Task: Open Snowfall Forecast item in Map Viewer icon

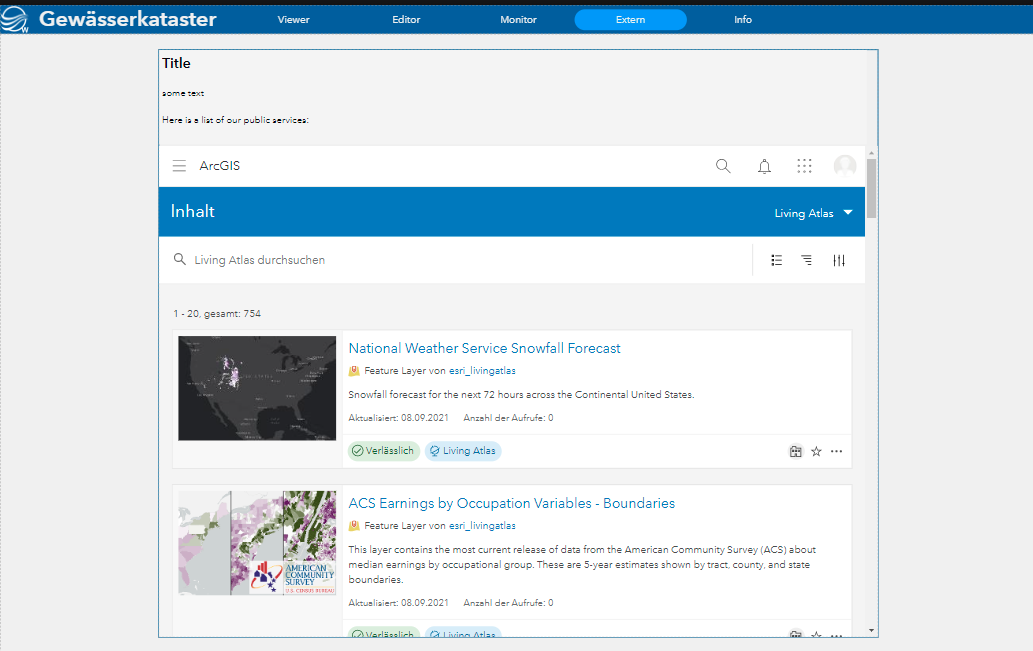Action: coord(796,451)
